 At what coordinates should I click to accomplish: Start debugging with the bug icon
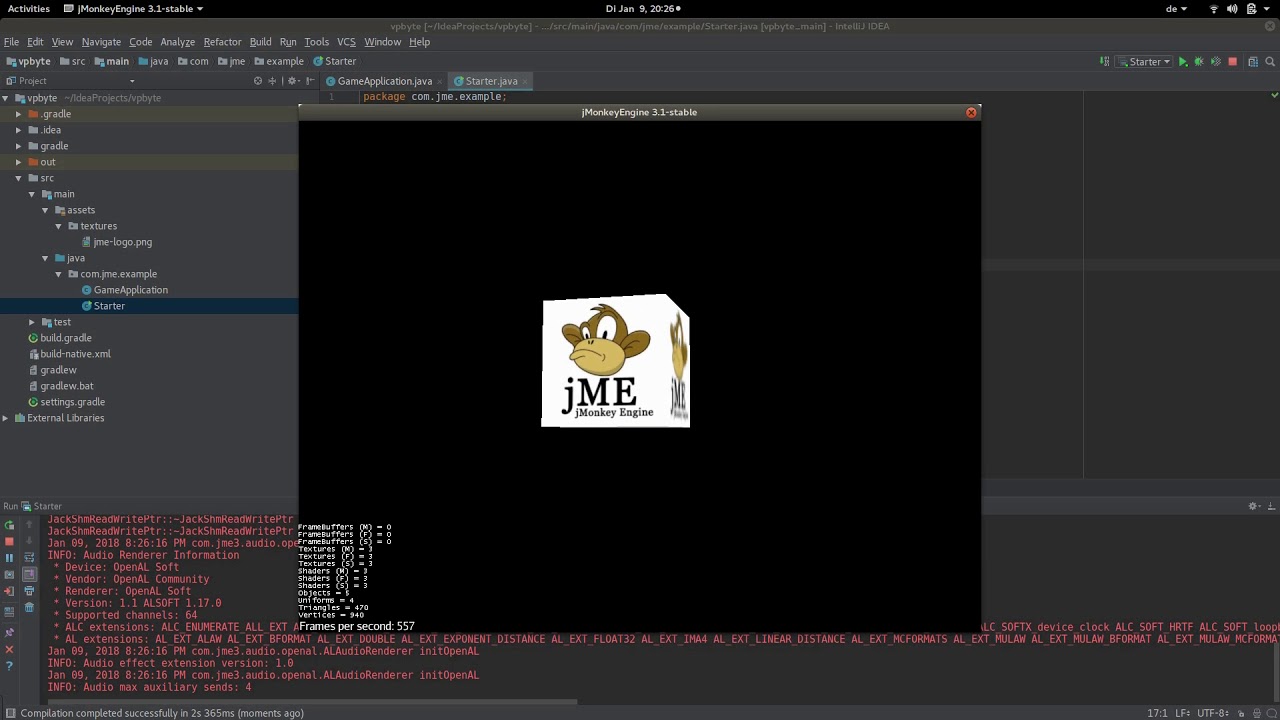(x=1199, y=61)
